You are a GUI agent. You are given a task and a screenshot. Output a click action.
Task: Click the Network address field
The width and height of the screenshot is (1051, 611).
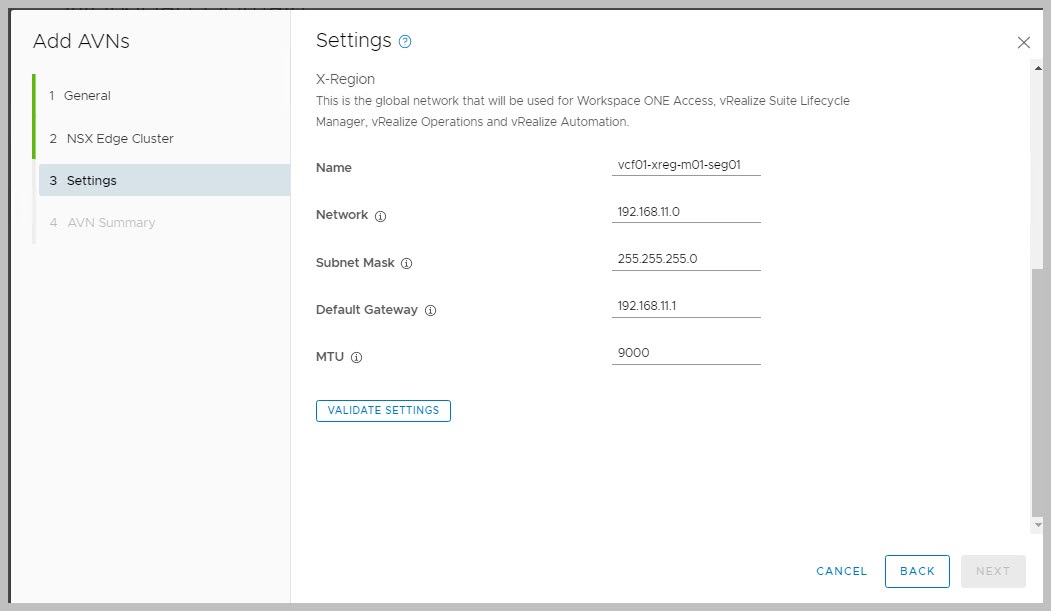(686, 212)
